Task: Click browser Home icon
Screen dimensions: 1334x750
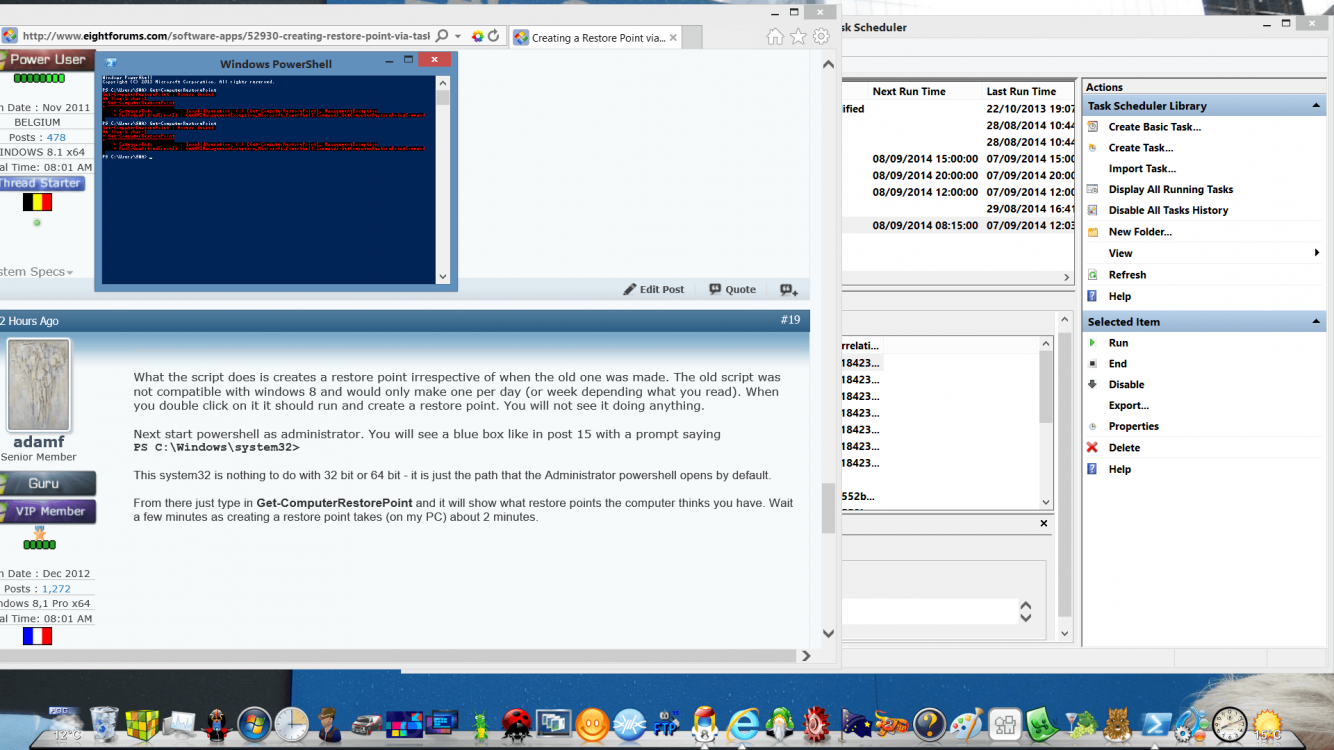Action: 775,37
